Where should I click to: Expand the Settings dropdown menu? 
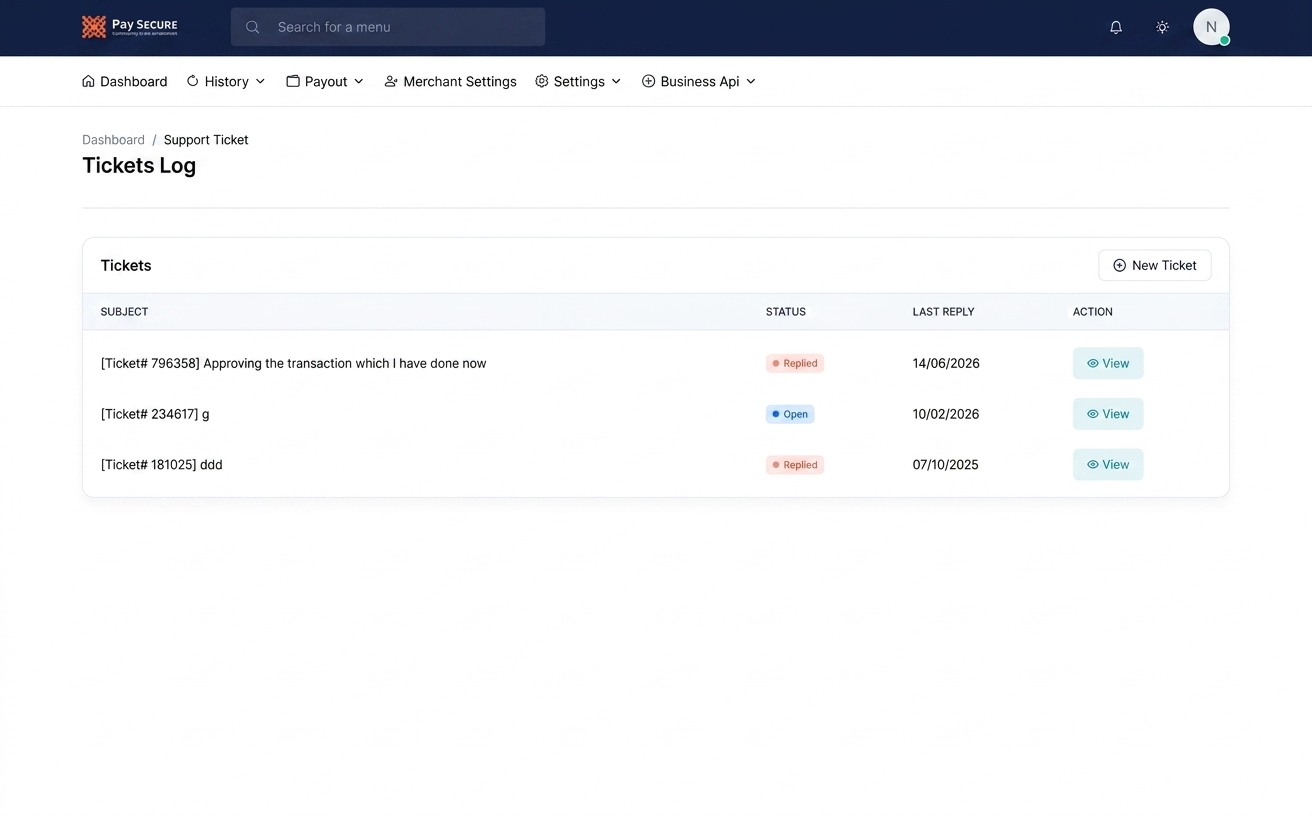tap(578, 81)
